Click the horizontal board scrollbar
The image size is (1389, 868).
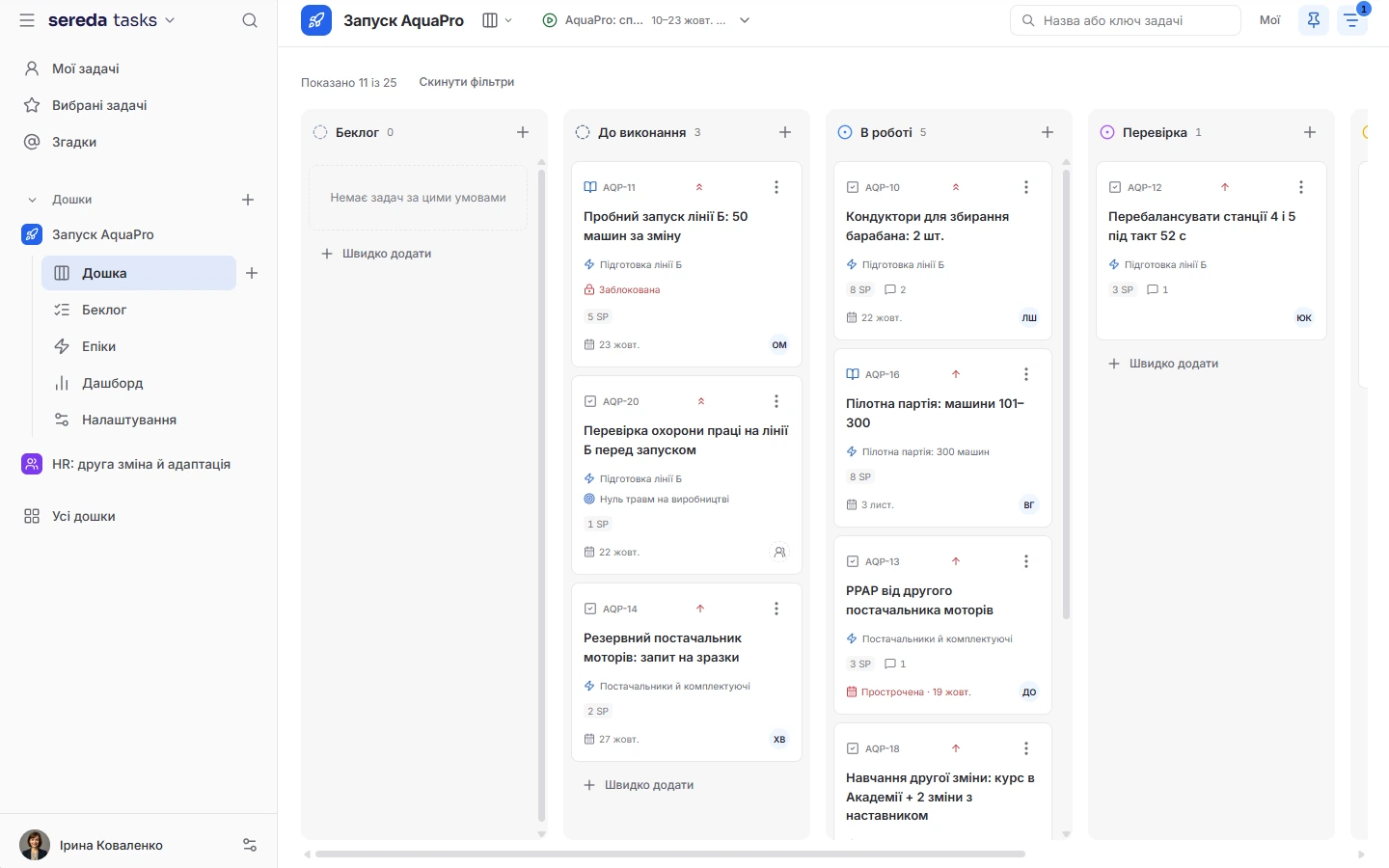(669, 854)
